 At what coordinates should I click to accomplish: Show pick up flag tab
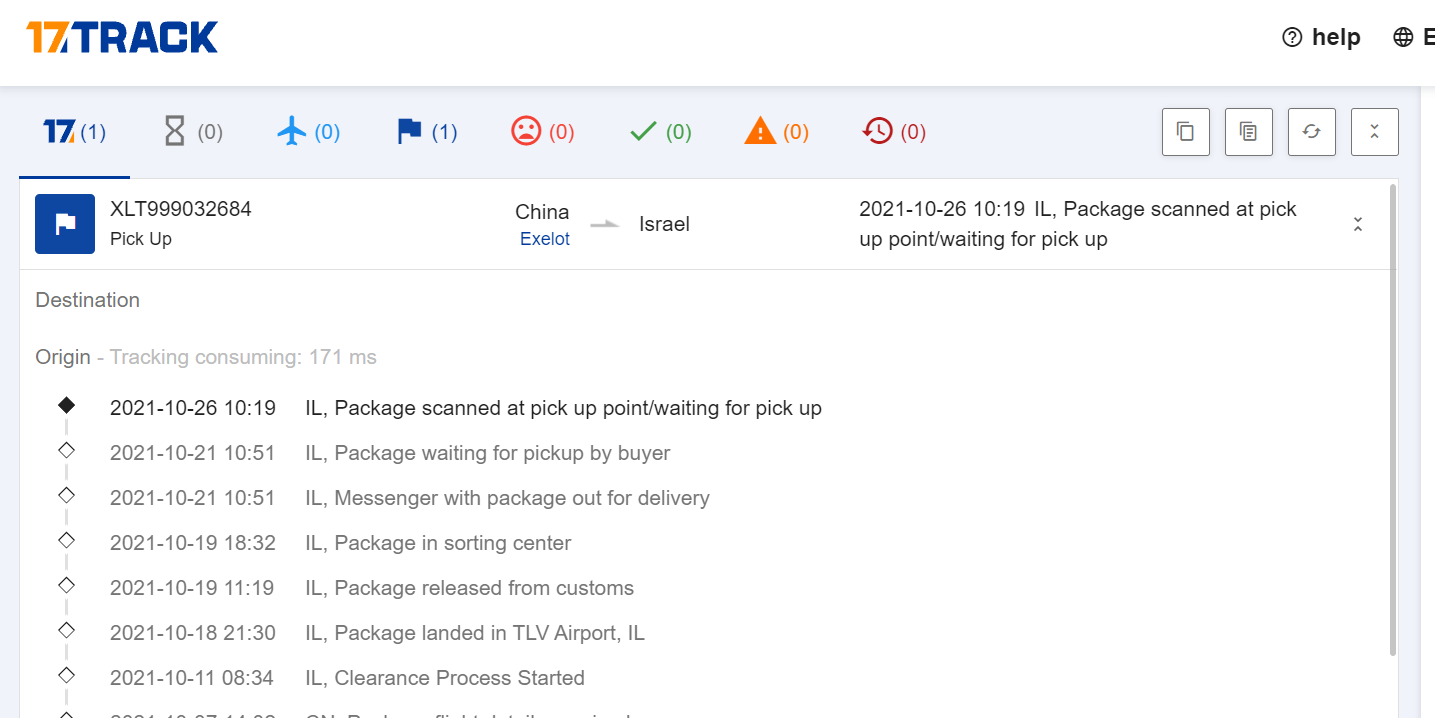[427, 132]
